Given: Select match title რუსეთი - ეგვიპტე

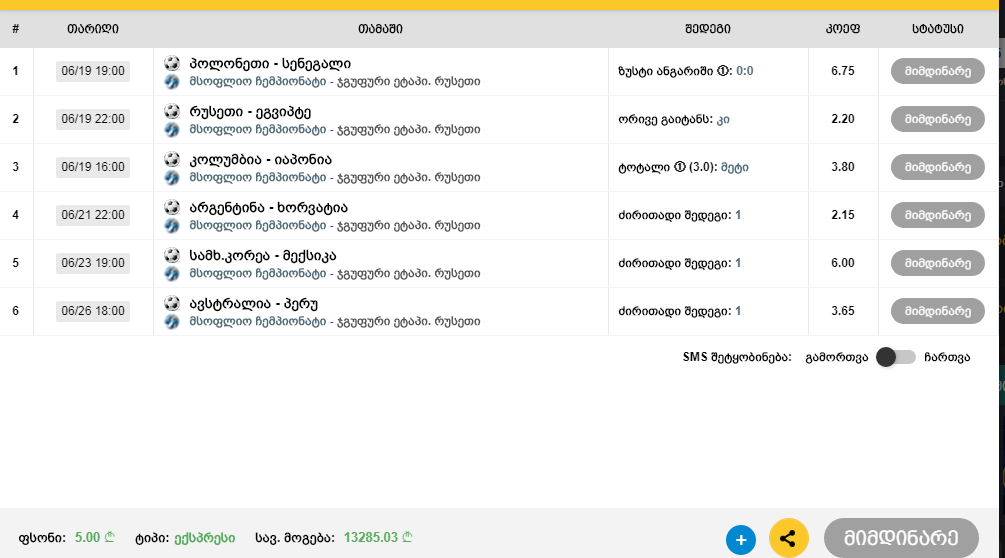Looking at the screenshot, I should pos(250,111).
